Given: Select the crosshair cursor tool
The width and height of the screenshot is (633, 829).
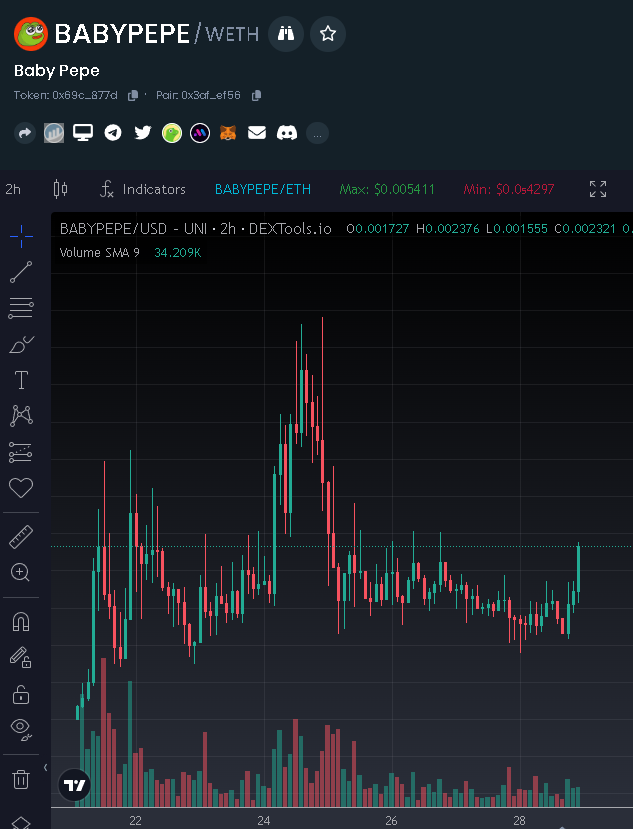Looking at the screenshot, I should pyautogui.click(x=21, y=236).
